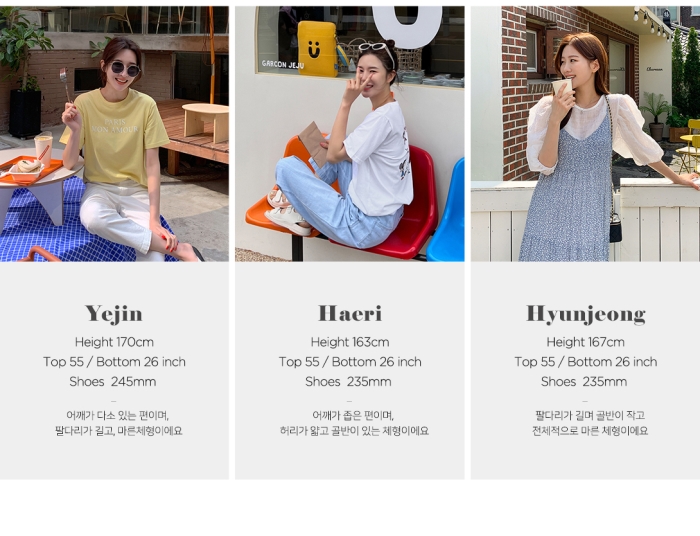Screen dimensions: 700x536
Task: Open Yejin's model photo in yellow tee
Action: coord(114,133)
